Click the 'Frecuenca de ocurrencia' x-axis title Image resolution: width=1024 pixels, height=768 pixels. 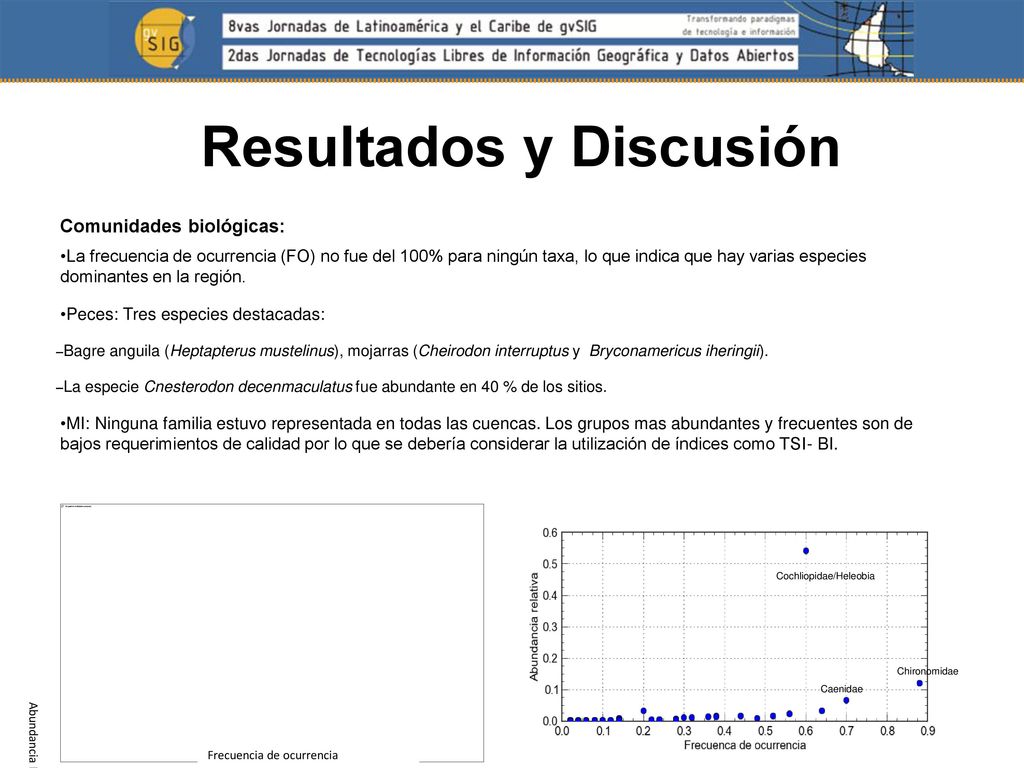(744, 745)
